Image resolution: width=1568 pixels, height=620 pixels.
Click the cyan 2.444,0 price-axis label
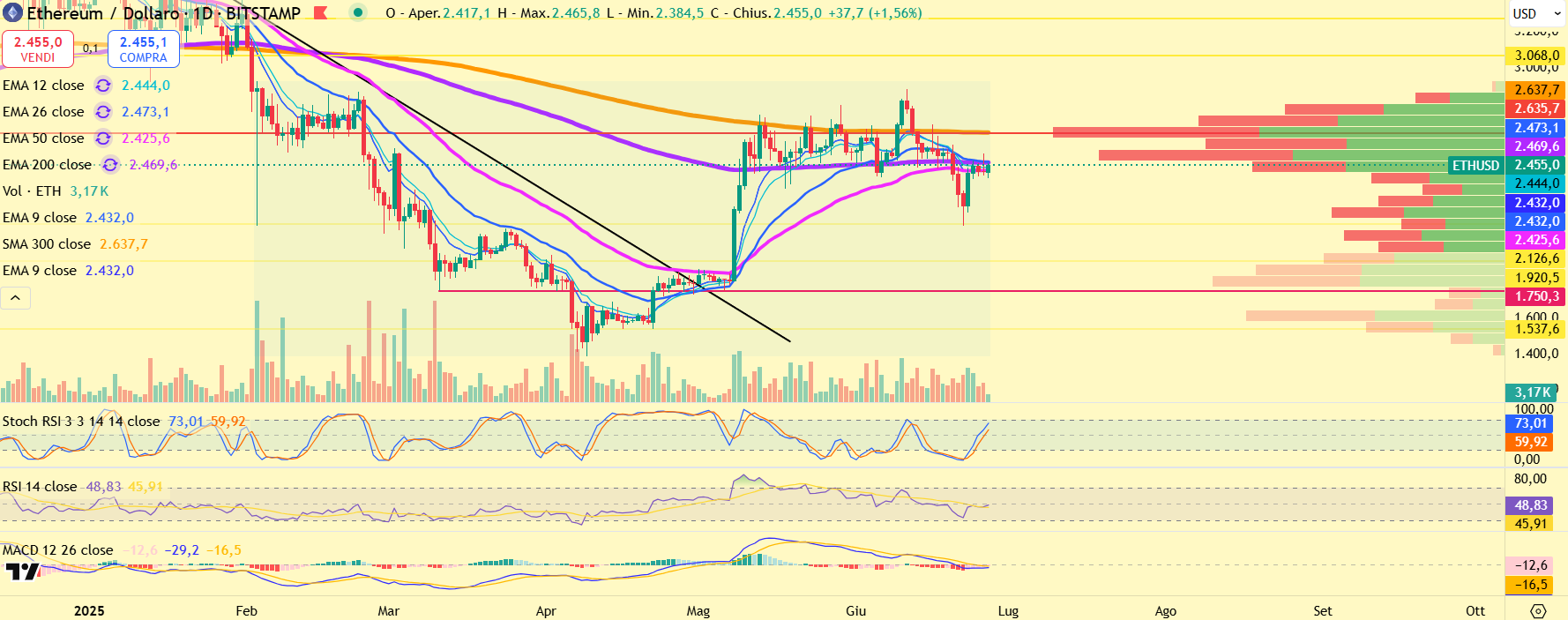pos(1536,183)
